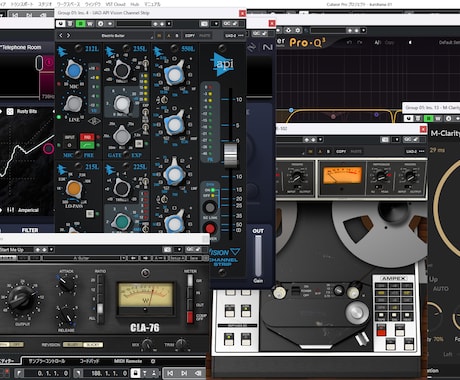Image resolution: width=460 pixels, height=380 pixels.
Task: Go to the next marker in transport
Action: pos(184,373)
